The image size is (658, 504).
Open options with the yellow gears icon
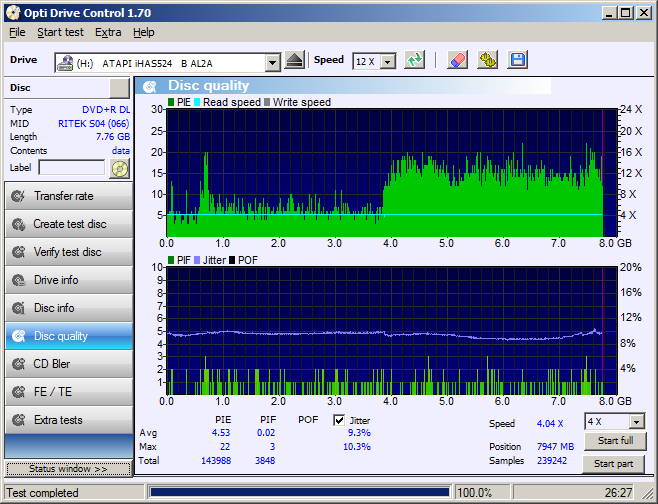click(x=487, y=60)
